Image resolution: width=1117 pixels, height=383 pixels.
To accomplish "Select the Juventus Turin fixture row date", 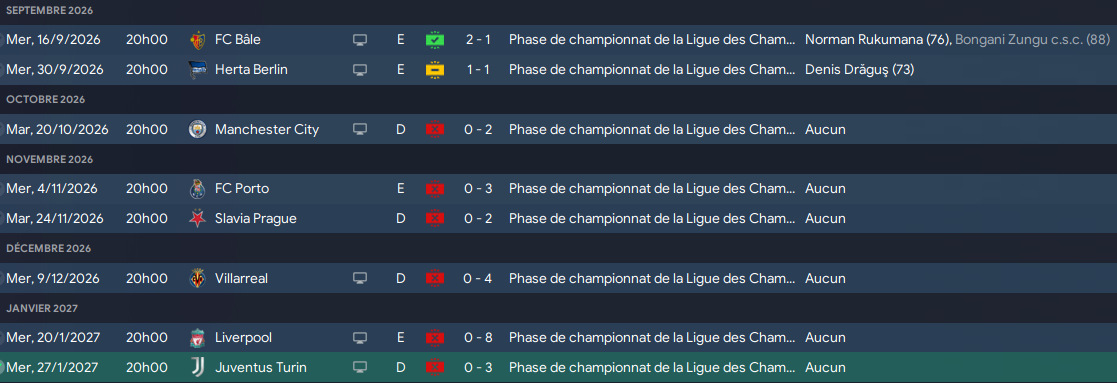I will [52, 367].
